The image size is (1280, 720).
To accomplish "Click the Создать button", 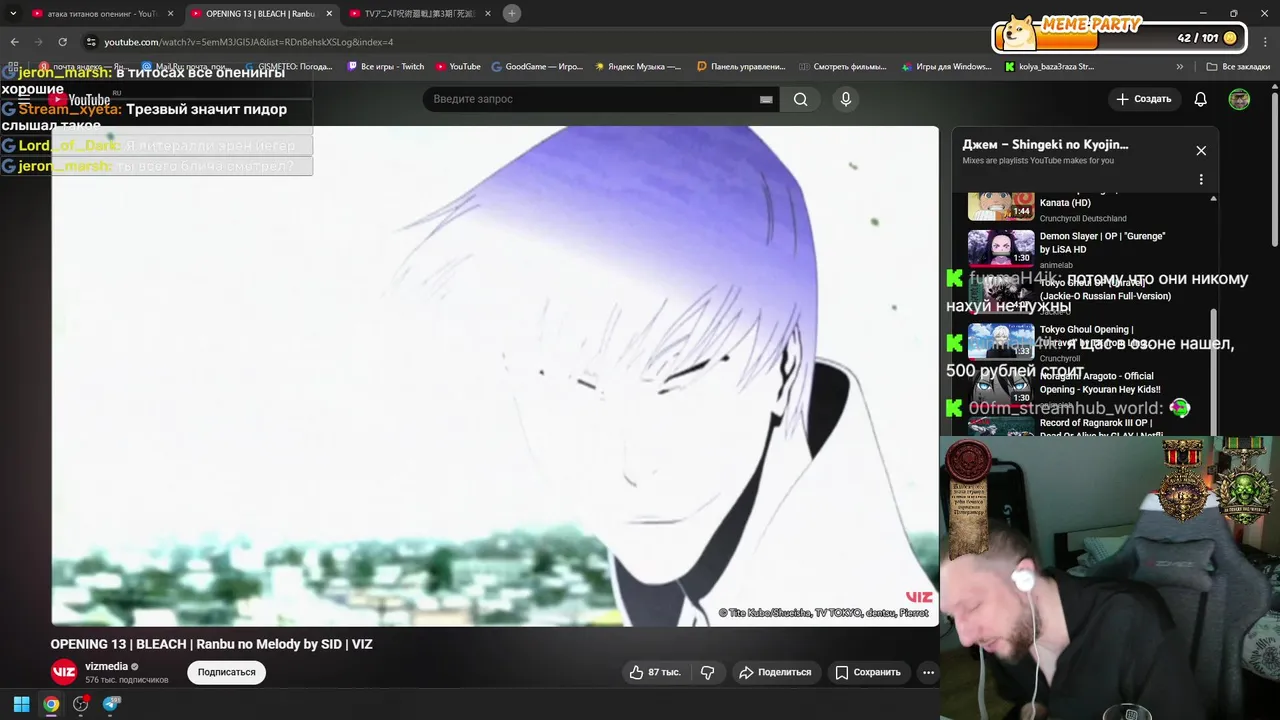I will 1143,99.
